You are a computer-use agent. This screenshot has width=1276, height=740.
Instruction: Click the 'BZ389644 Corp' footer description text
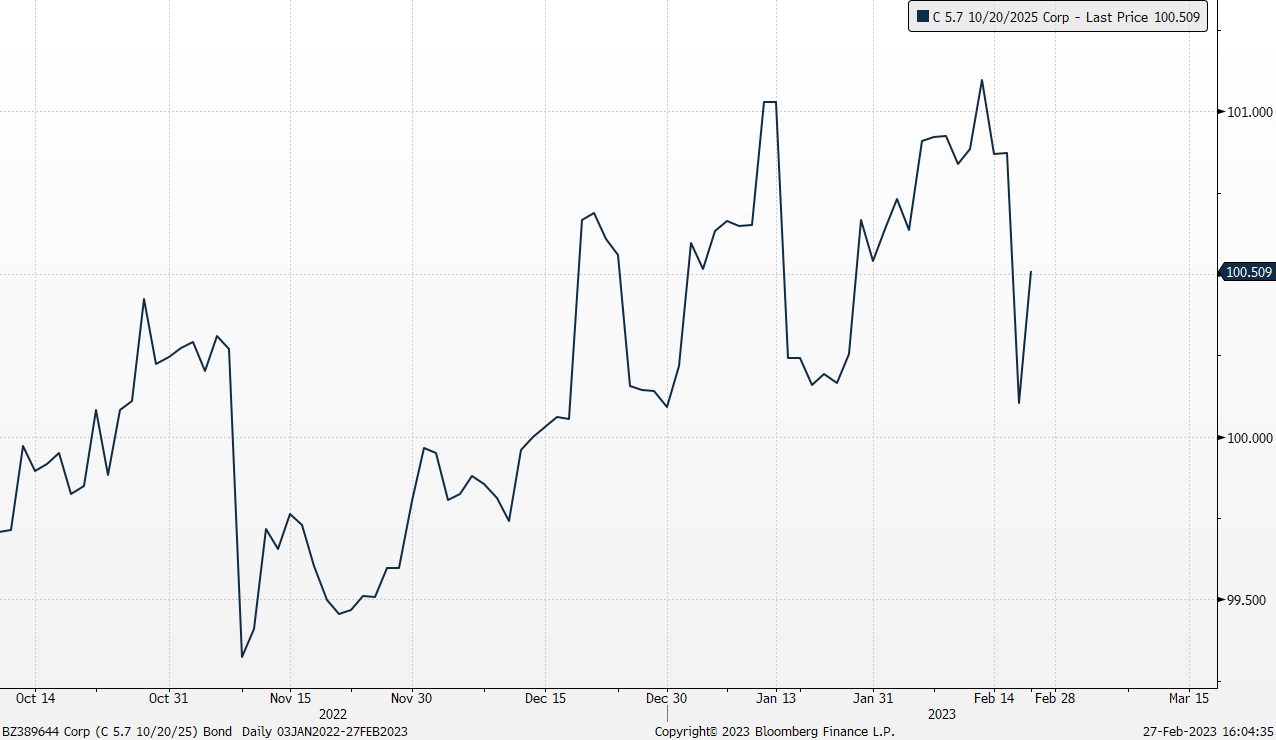coord(205,732)
